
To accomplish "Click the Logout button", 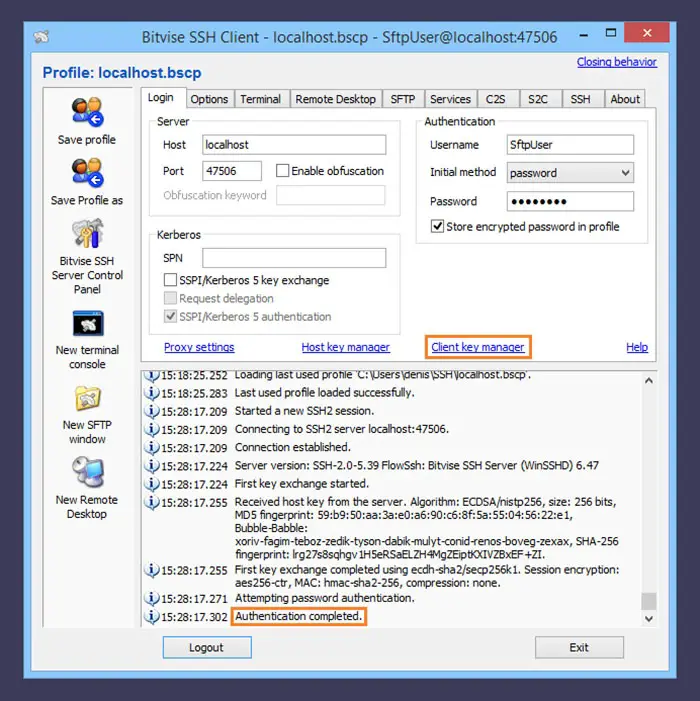I will pos(207,647).
